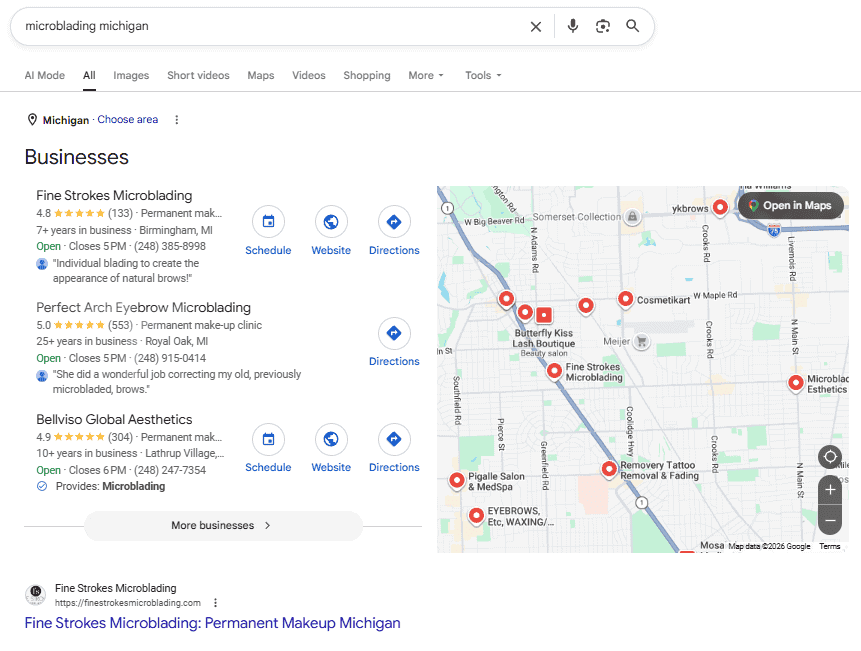Screen dimensions: 861x651
Task: Submit search with the magnifier icon
Action: (x=633, y=26)
